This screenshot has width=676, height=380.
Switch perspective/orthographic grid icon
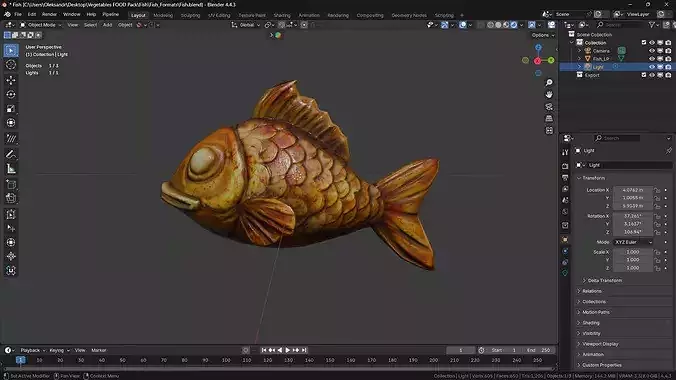pos(549,118)
